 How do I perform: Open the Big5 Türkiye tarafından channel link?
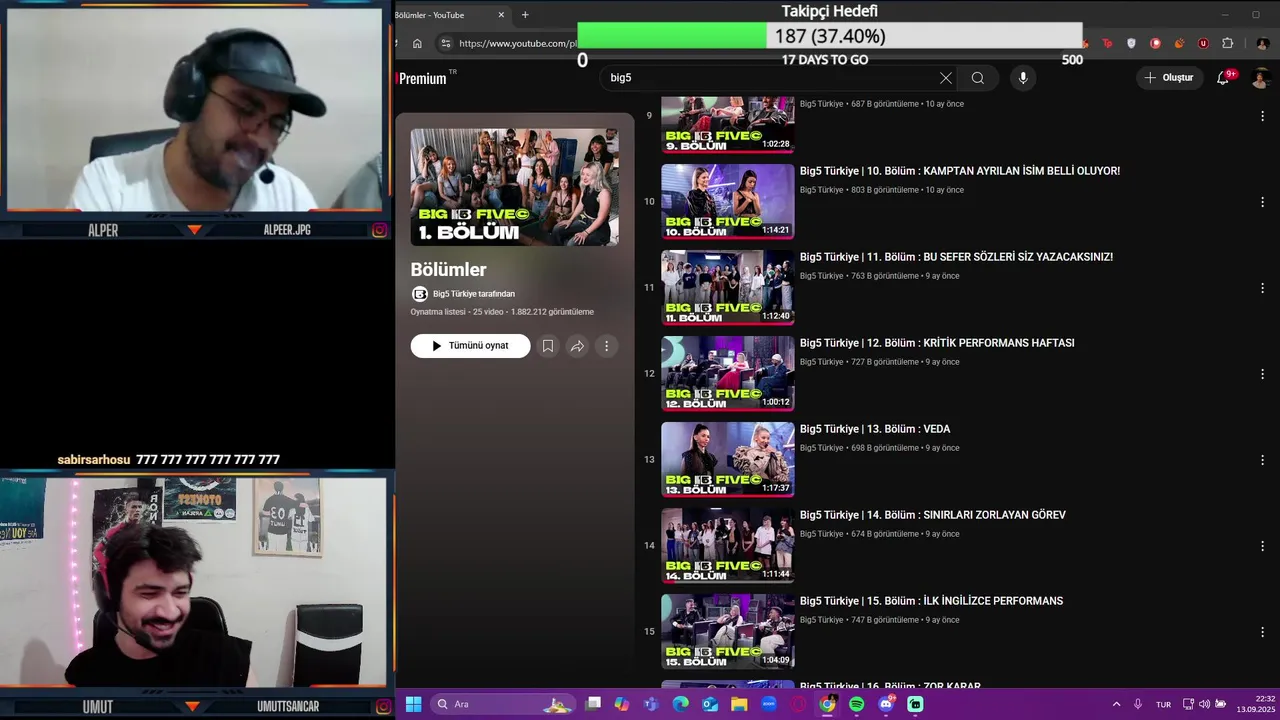point(474,294)
